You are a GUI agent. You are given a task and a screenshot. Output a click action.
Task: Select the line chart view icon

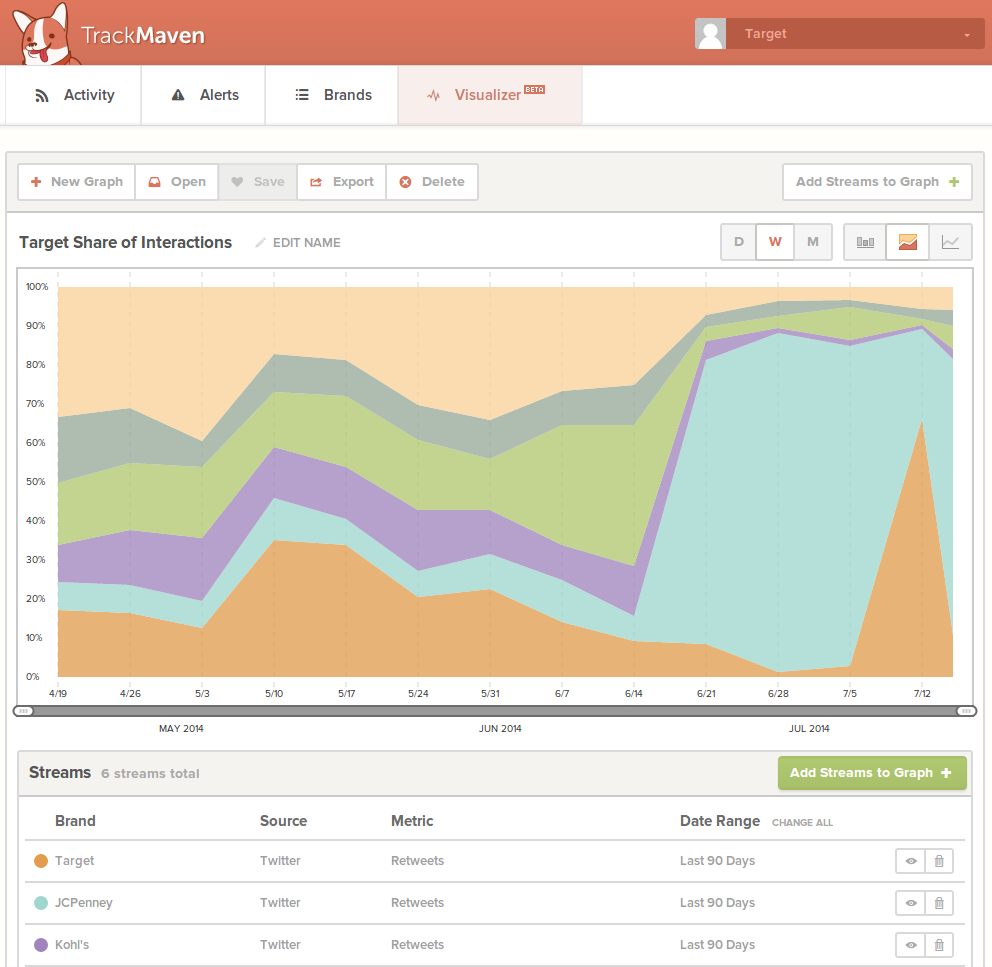point(950,242)
